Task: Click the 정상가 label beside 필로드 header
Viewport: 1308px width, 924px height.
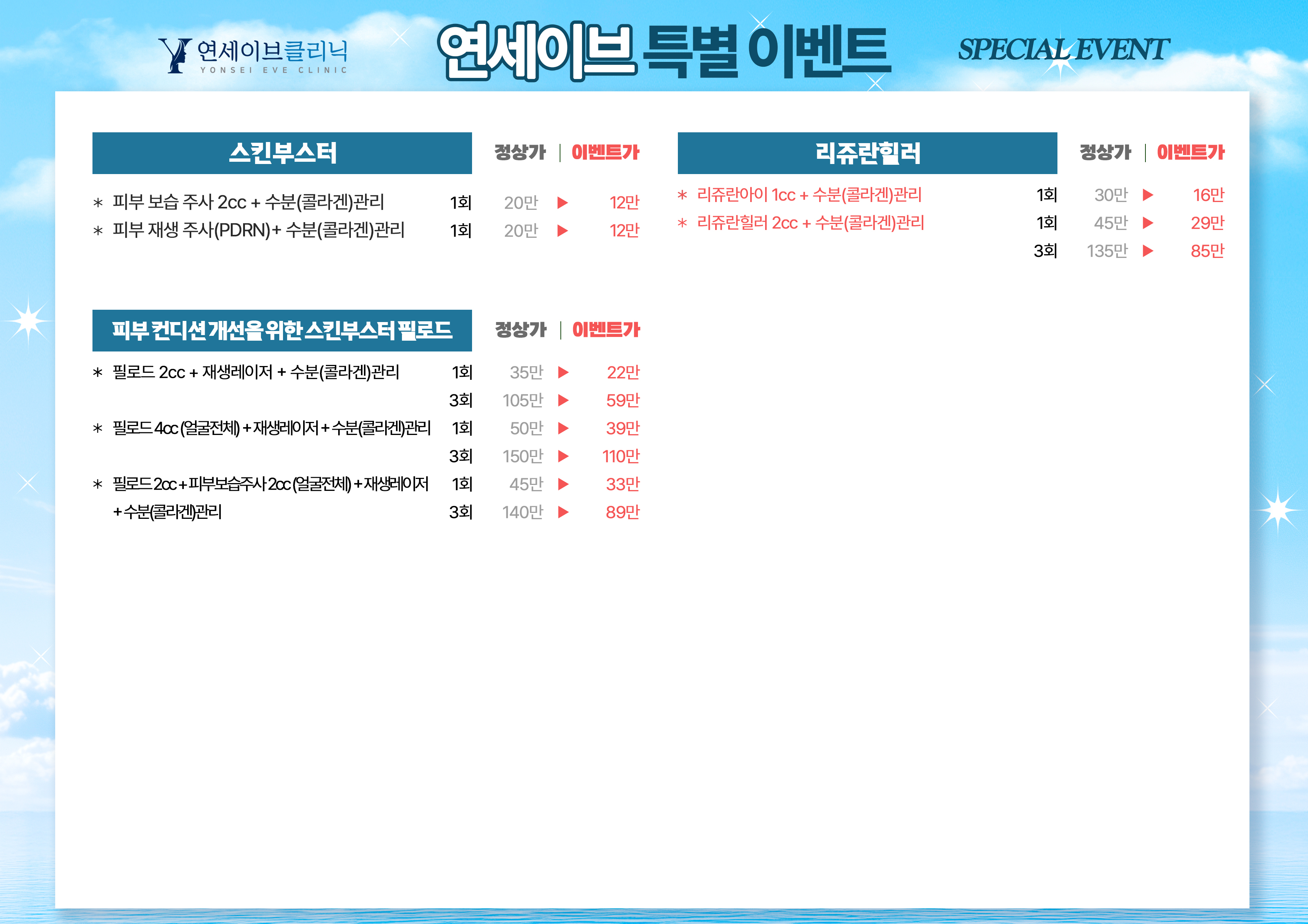Action: click(520, 329)
